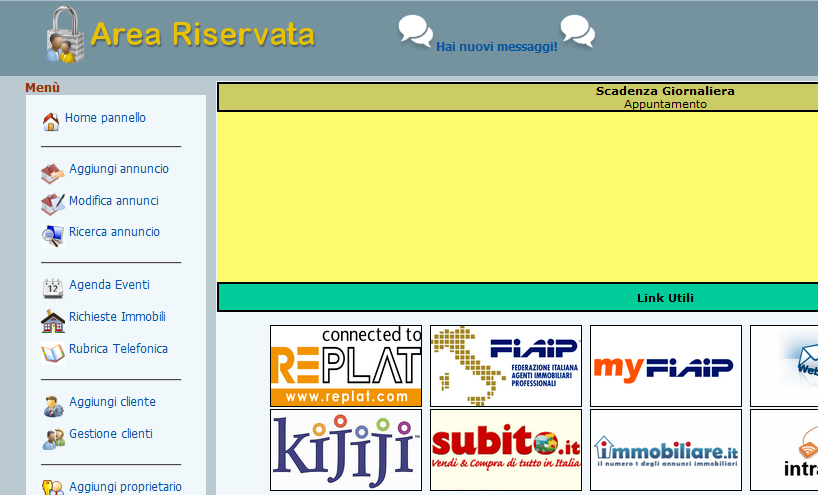Open the webmail envelope banner

(784, 366)
